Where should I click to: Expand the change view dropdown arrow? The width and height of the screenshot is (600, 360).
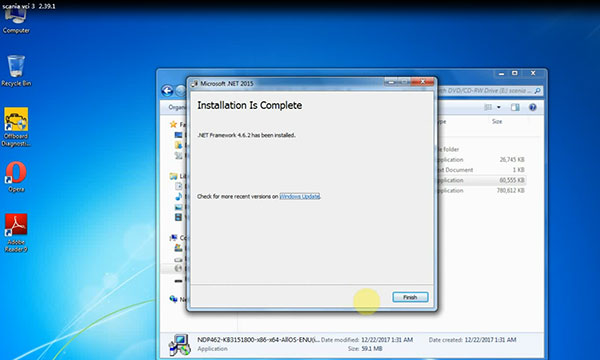[x=499, y=107]
